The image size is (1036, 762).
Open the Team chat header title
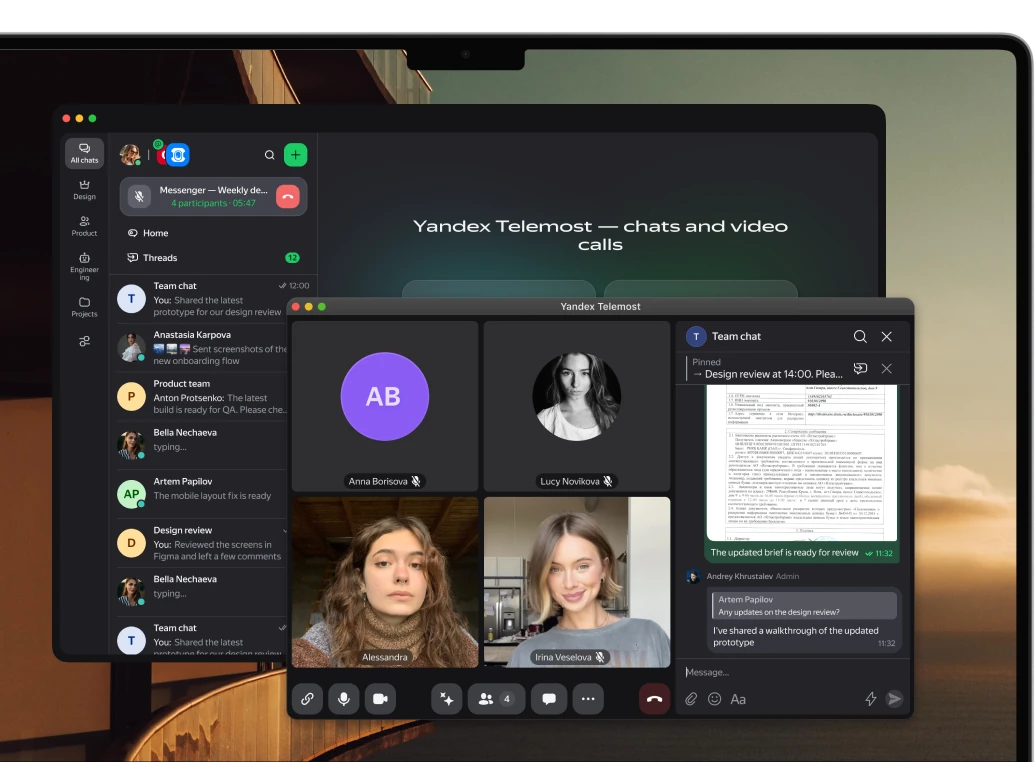[x=736, y=336]
